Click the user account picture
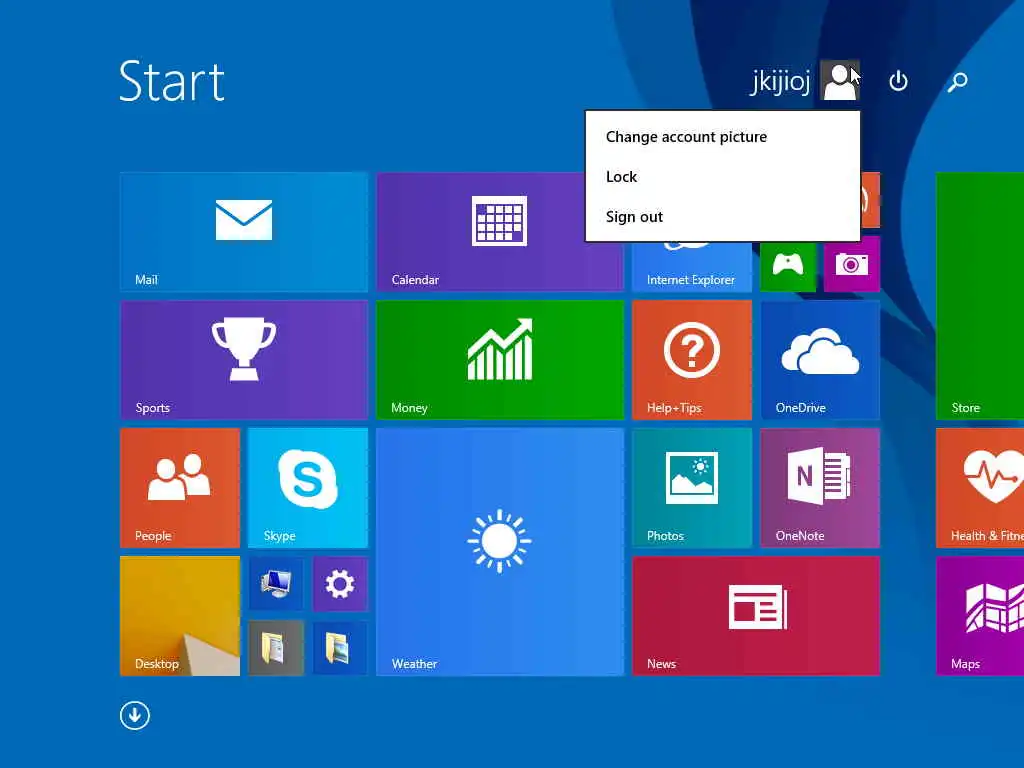Screen dimensions: 1024x768 pyautogui.click(x=840, y=80)
